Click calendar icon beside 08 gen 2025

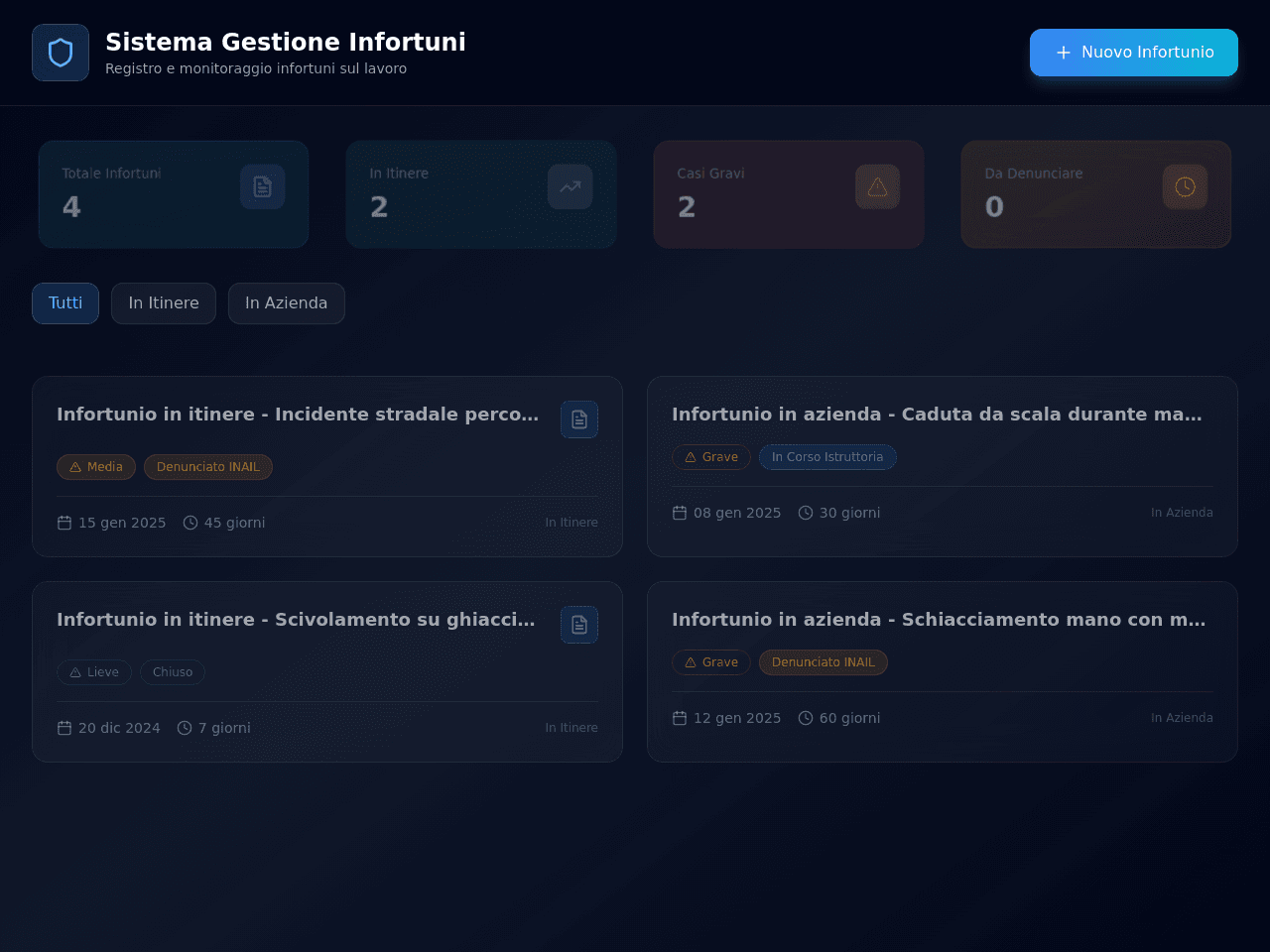click(680, 513)
